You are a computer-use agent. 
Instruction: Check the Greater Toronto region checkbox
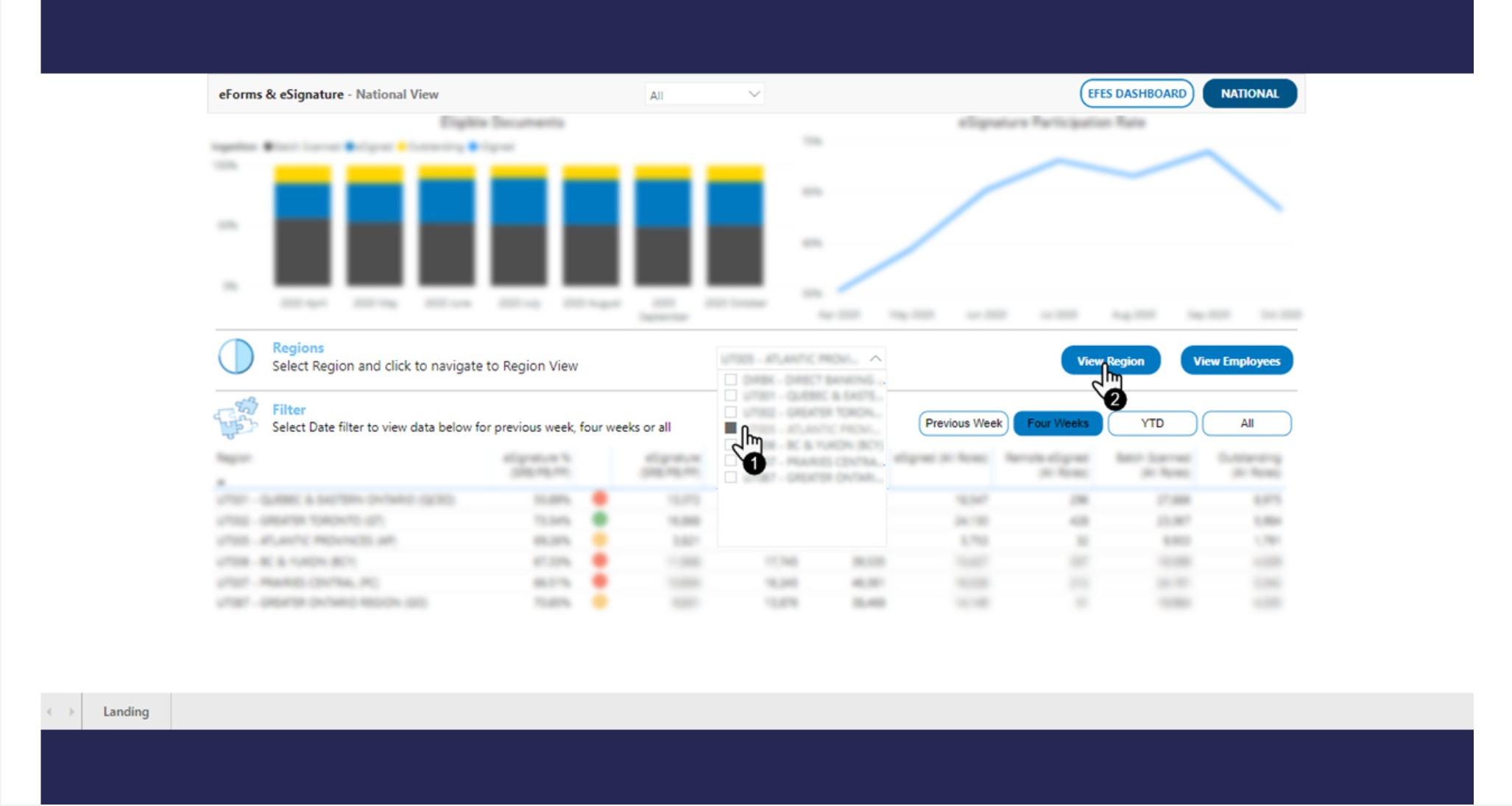[x=730, y=412]
